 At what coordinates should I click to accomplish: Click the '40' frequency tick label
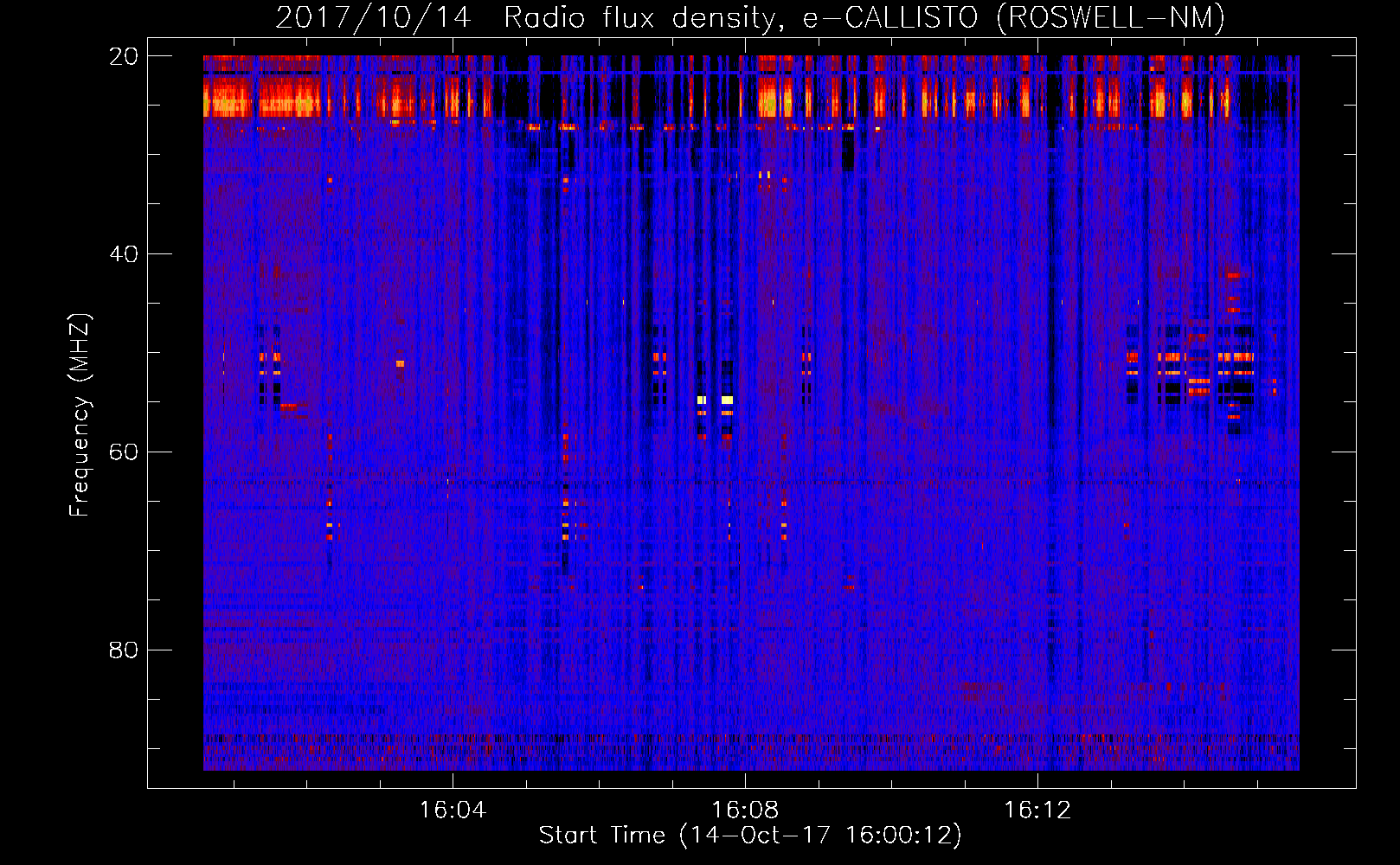[x=123, y=254]
